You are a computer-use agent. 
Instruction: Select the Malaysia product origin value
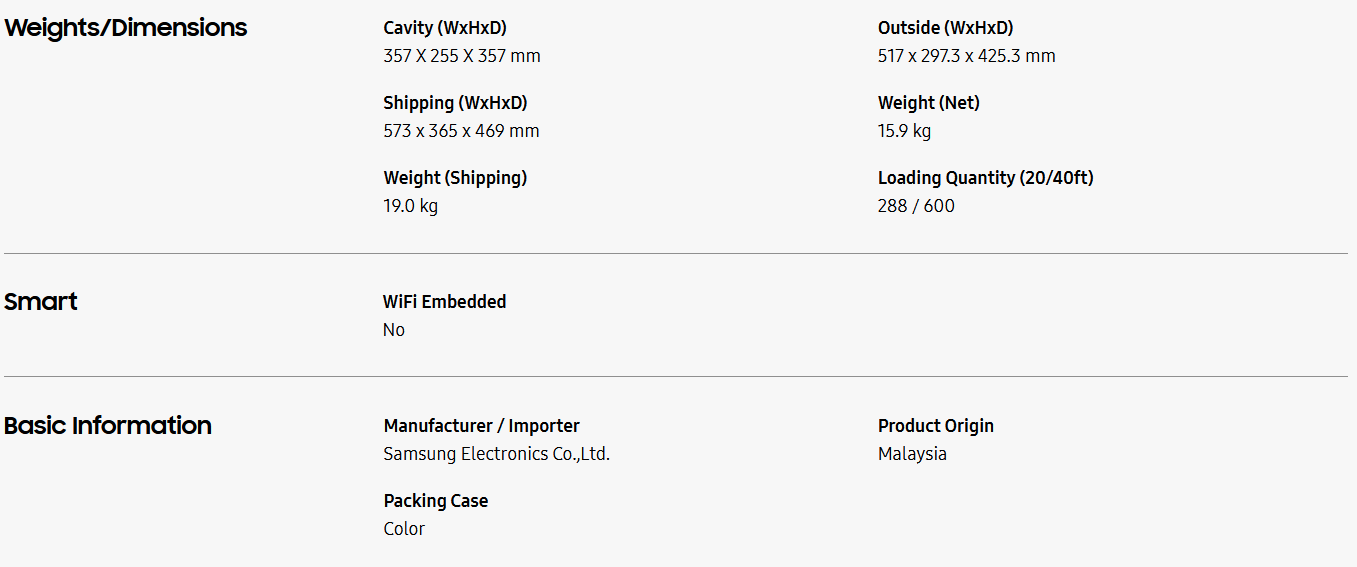pyautogui.click(x=912, y=454)
